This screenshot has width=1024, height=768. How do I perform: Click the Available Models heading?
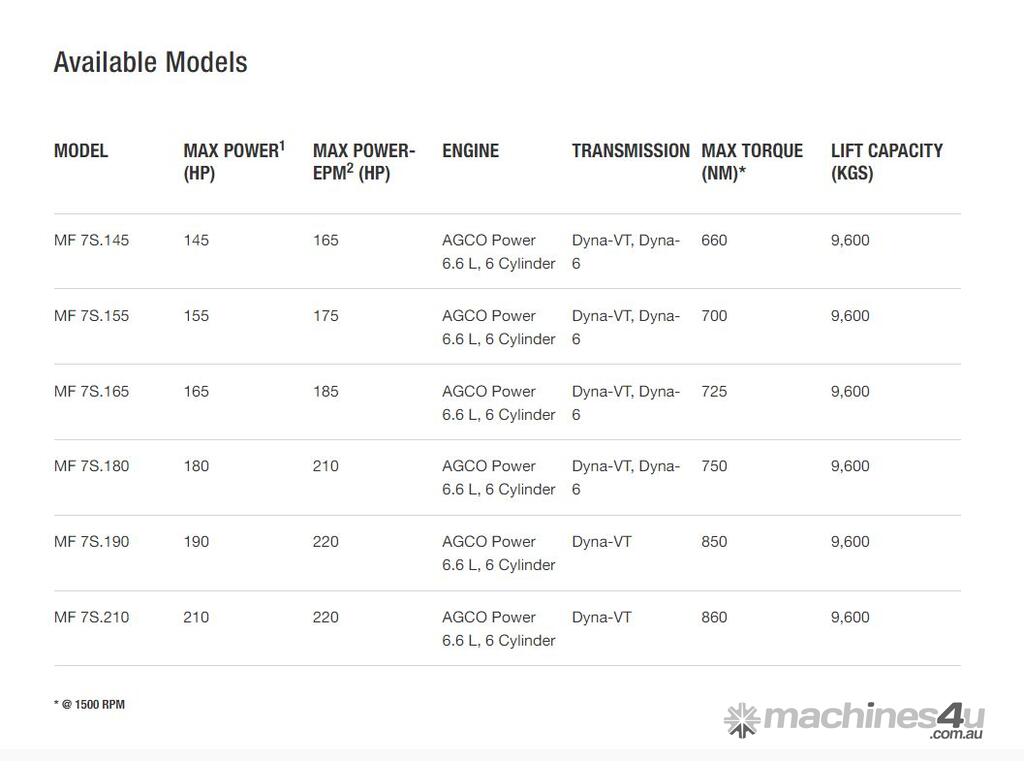click(x=150, y=62)
